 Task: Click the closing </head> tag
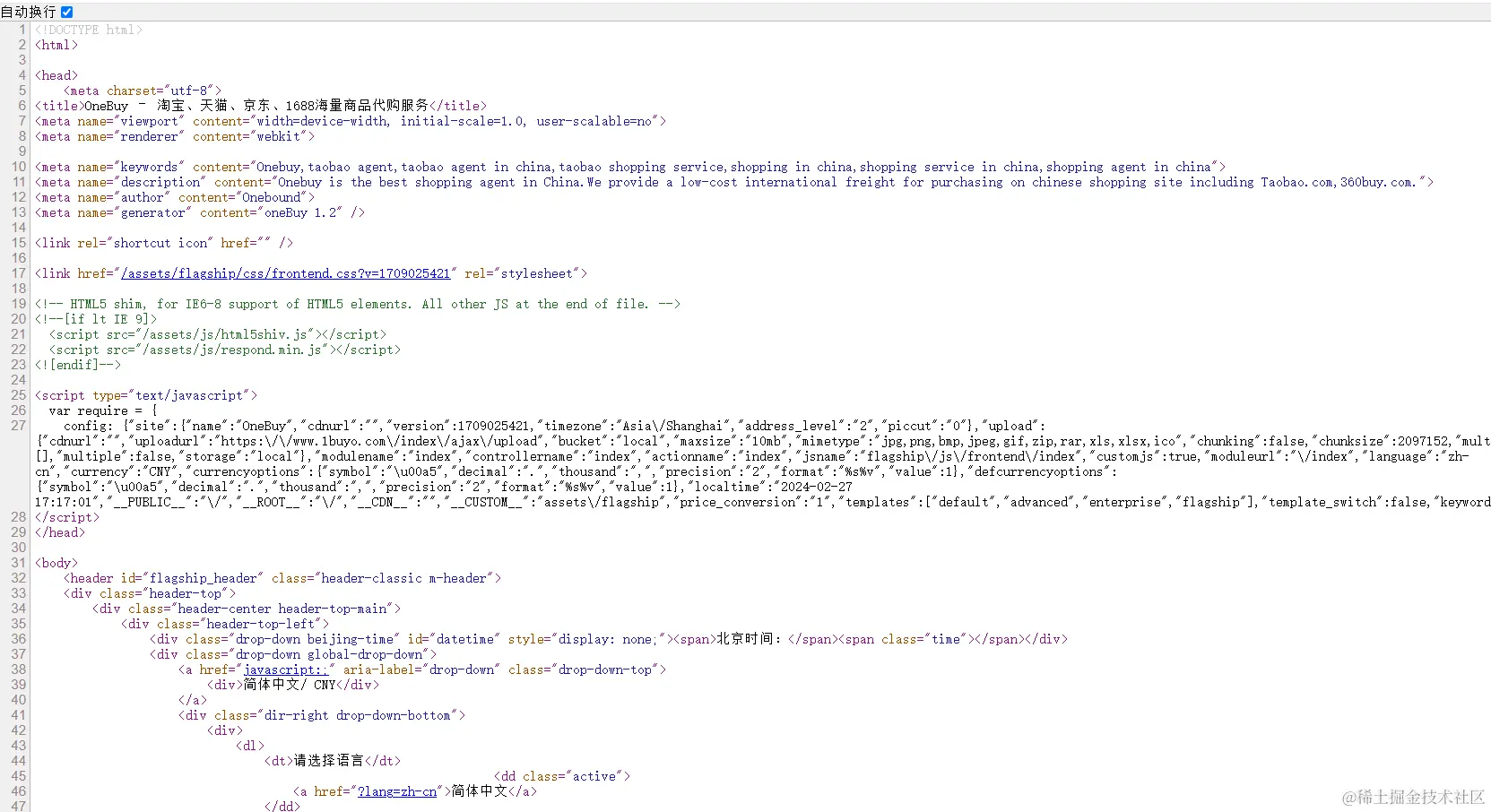(60, 532)
